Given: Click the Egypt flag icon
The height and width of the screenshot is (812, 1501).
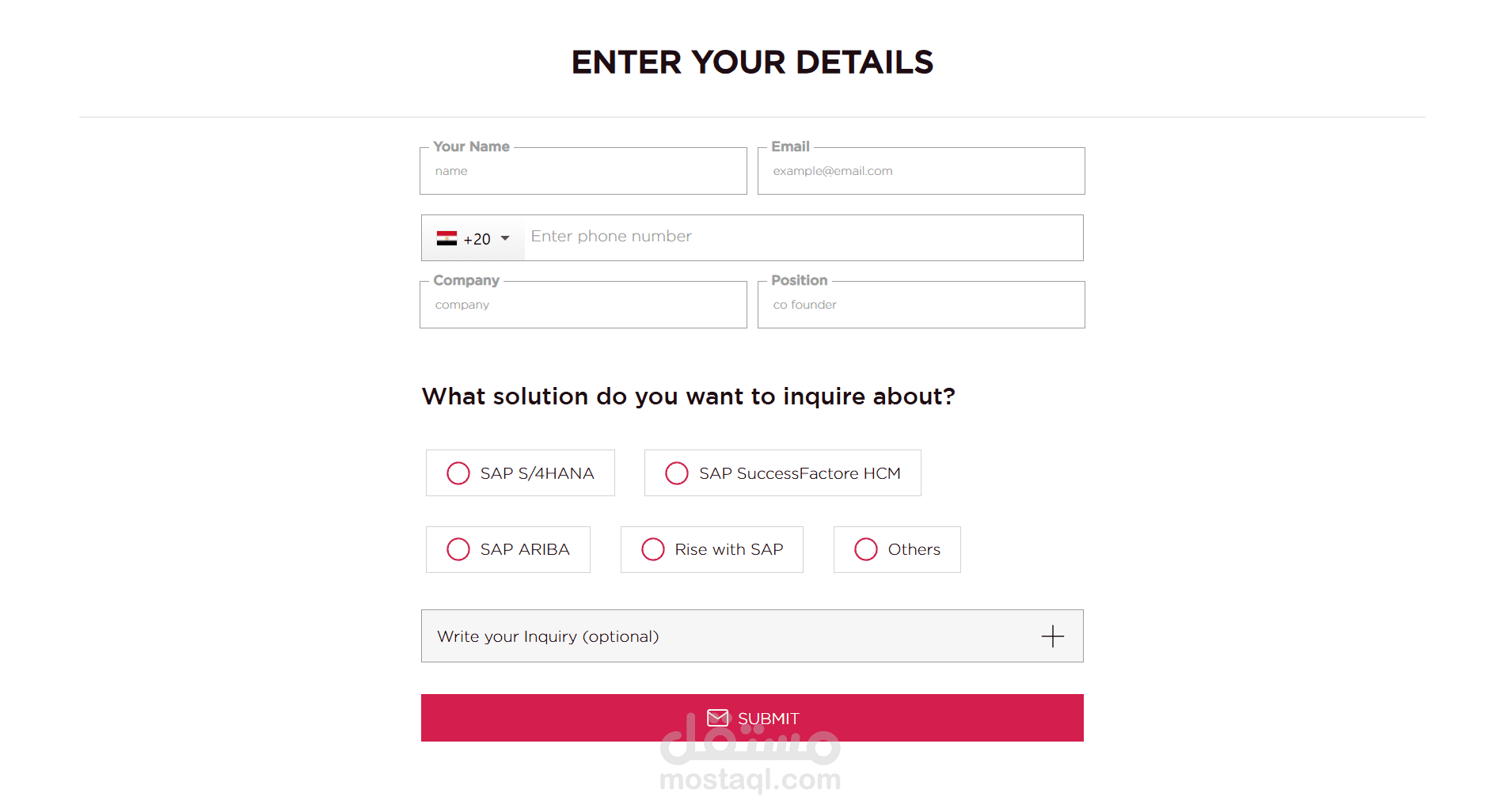Looking at the screenshot, I should pos(446,238).
